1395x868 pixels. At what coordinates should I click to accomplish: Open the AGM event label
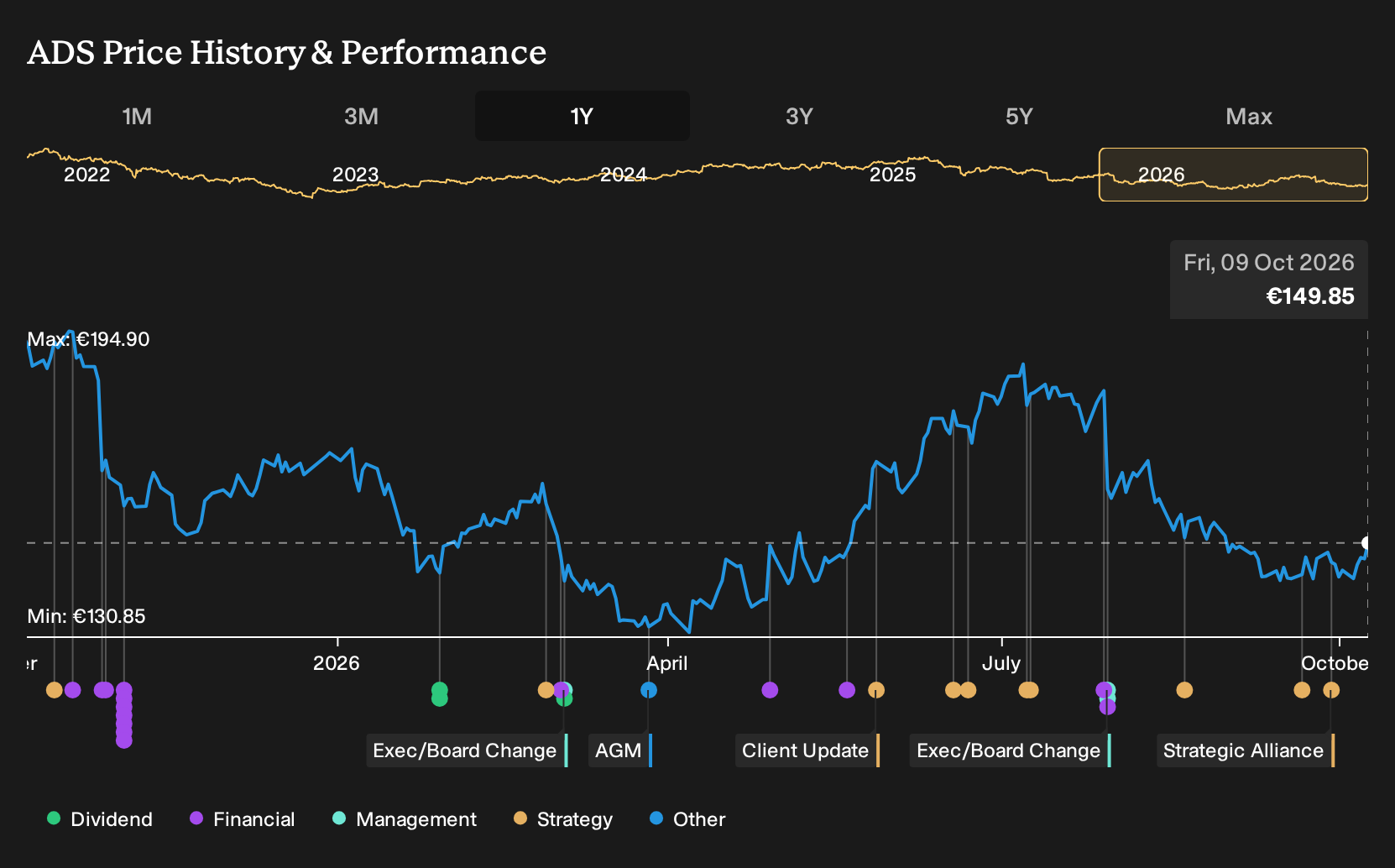(620, 750)
